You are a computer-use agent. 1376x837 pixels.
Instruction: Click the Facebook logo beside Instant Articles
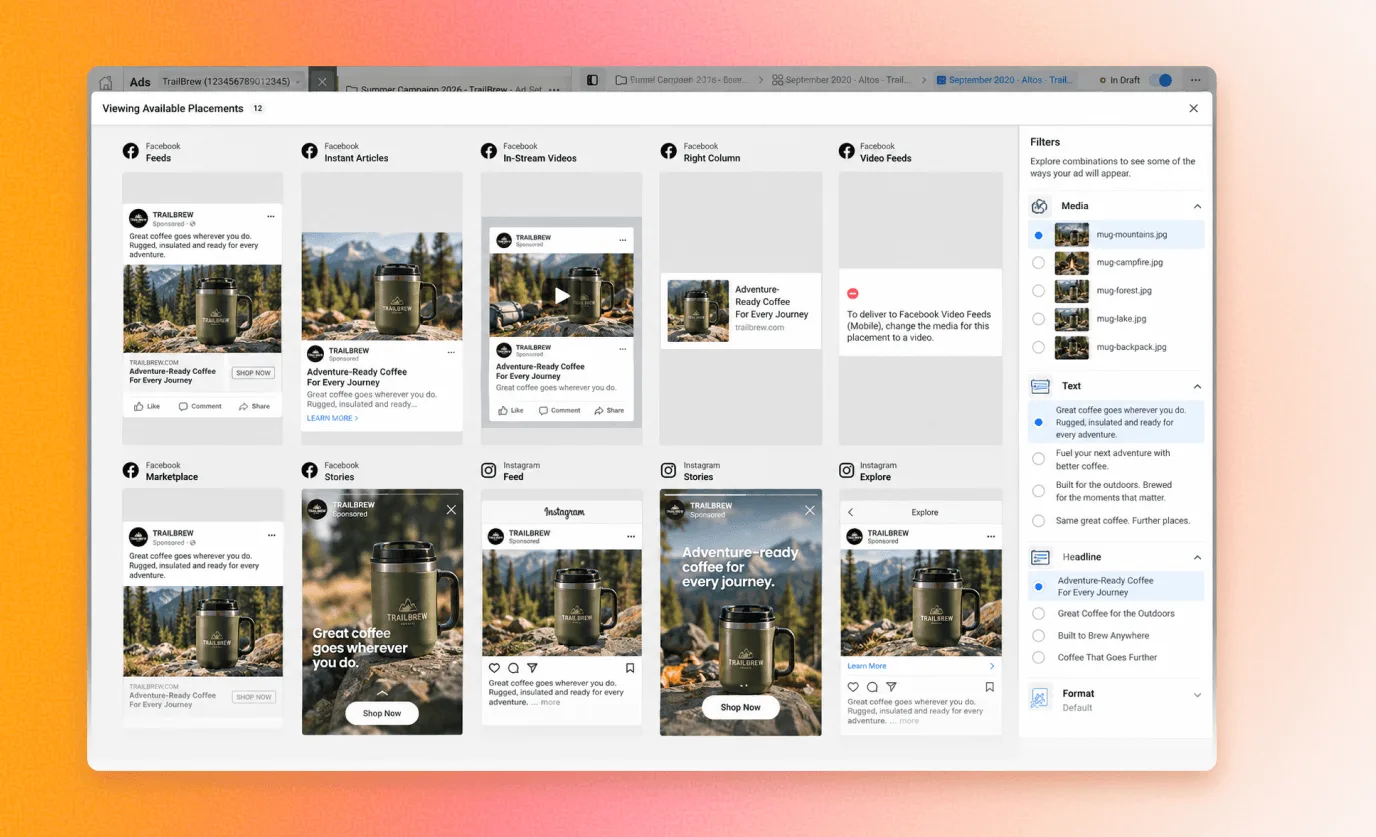[310, 151]
